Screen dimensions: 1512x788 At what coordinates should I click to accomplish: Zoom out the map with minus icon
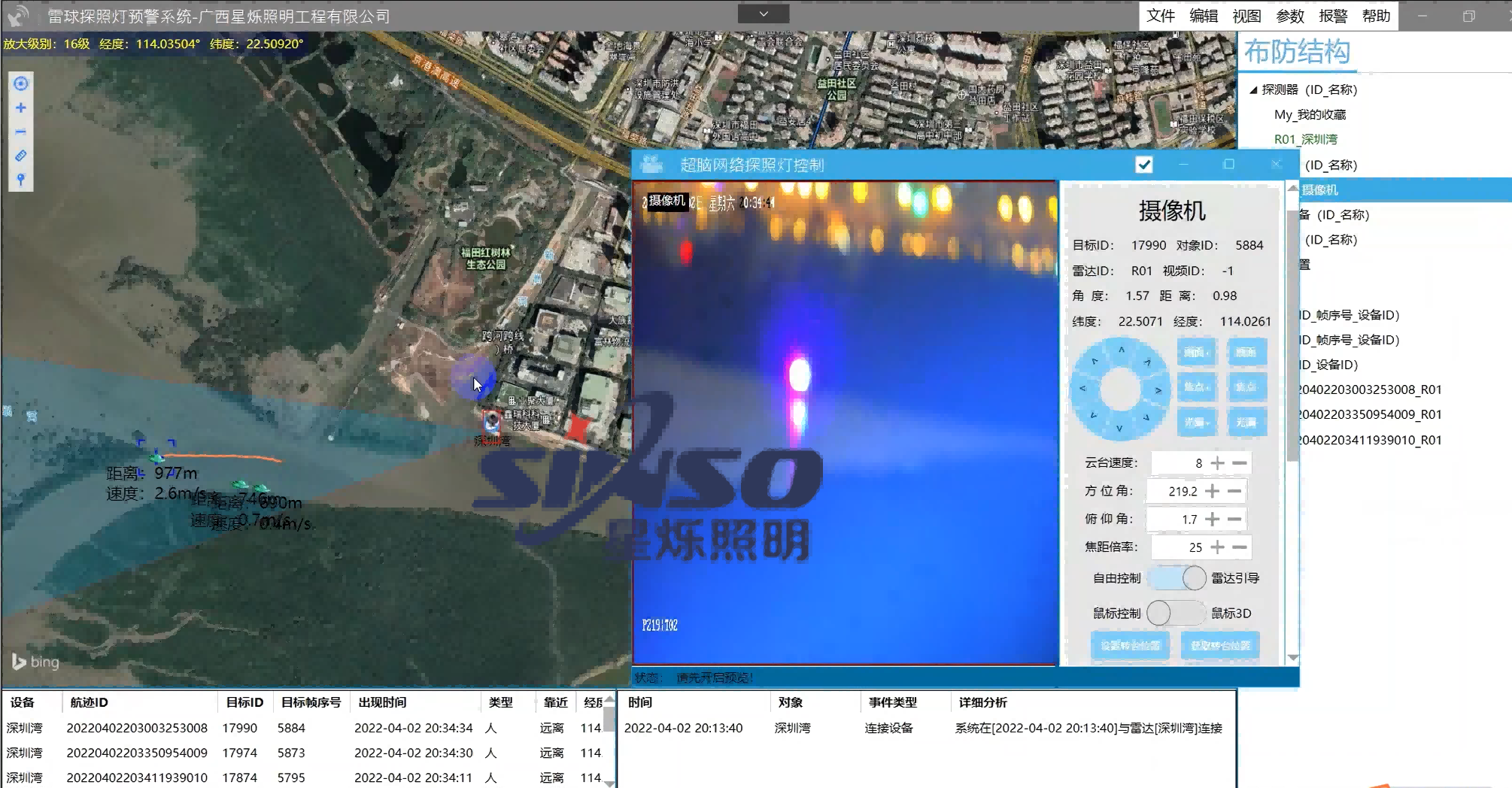pos(21,132)
